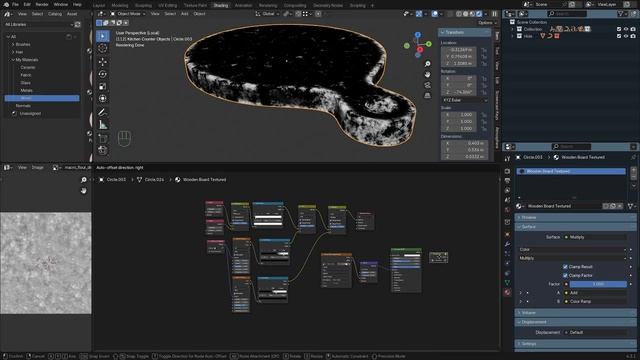640x360 pixels.
Task: Click the blue Z axis gizmo ball
Action: pyautogui.click(x=418, y=35)
